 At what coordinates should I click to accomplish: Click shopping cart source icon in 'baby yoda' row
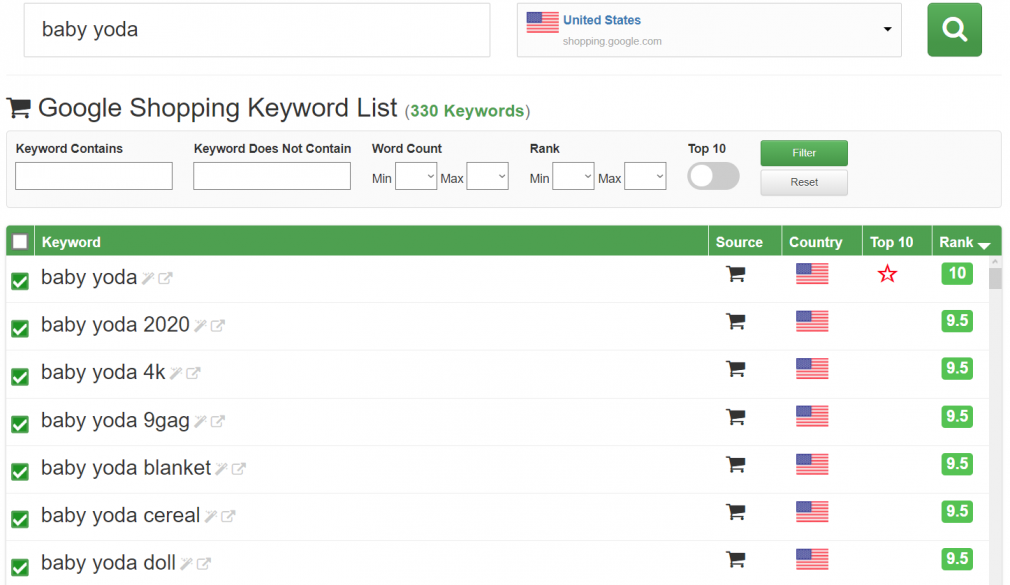(x=736, y=274)
